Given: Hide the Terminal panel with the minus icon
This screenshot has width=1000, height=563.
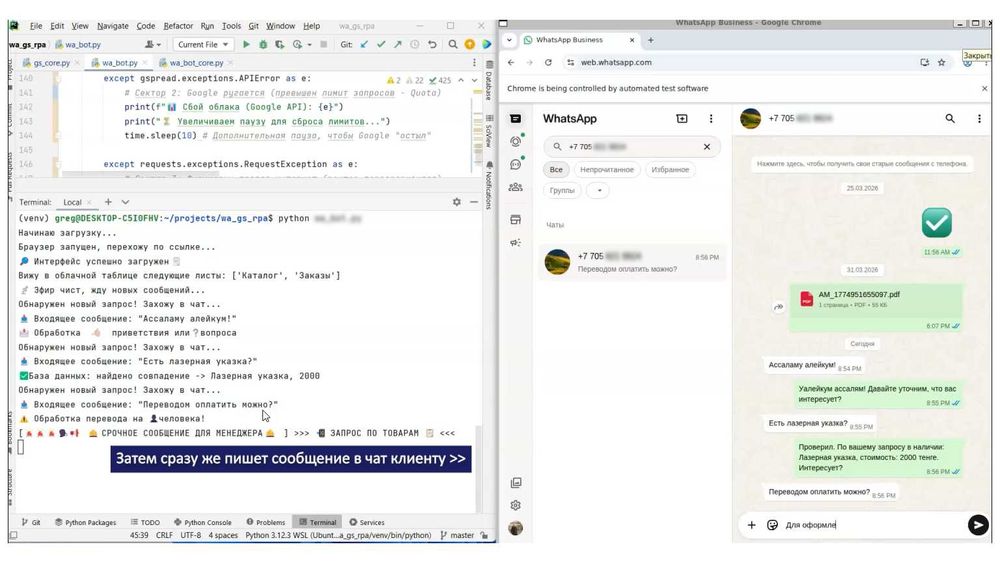Looking at the screenshot, I should [x=474, y=201].
